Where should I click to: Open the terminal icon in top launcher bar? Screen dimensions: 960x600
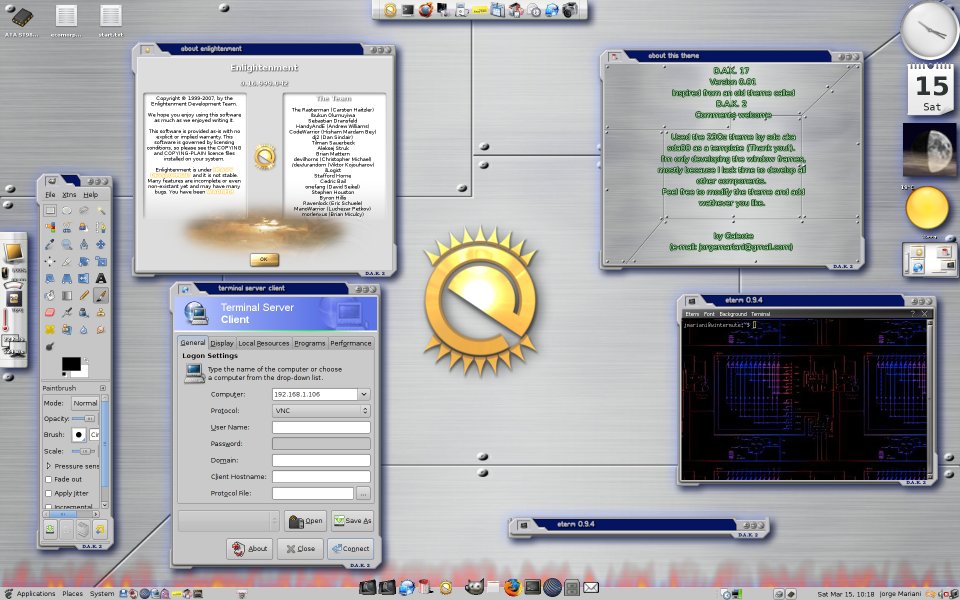408,10
